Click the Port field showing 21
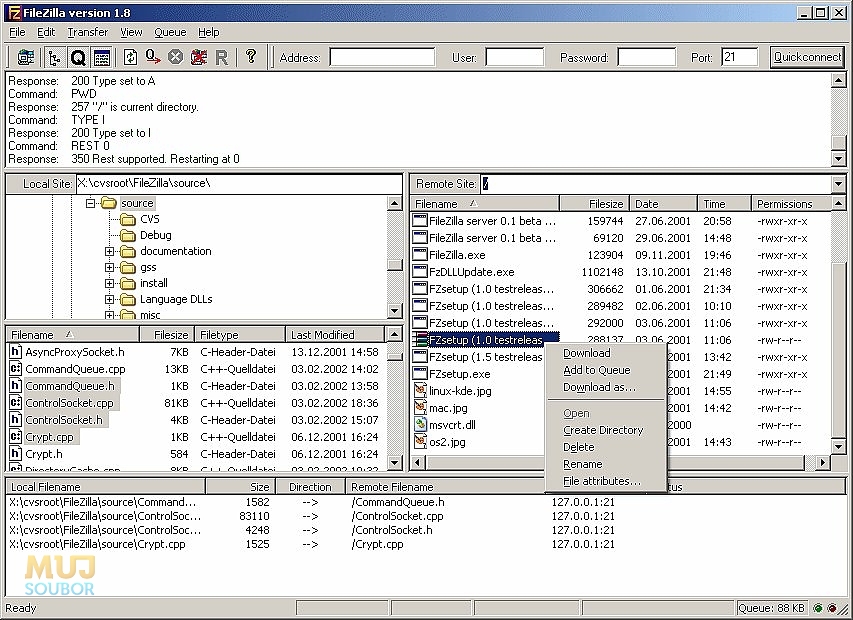The image size is (853, 620). click(x=739, y=57)
